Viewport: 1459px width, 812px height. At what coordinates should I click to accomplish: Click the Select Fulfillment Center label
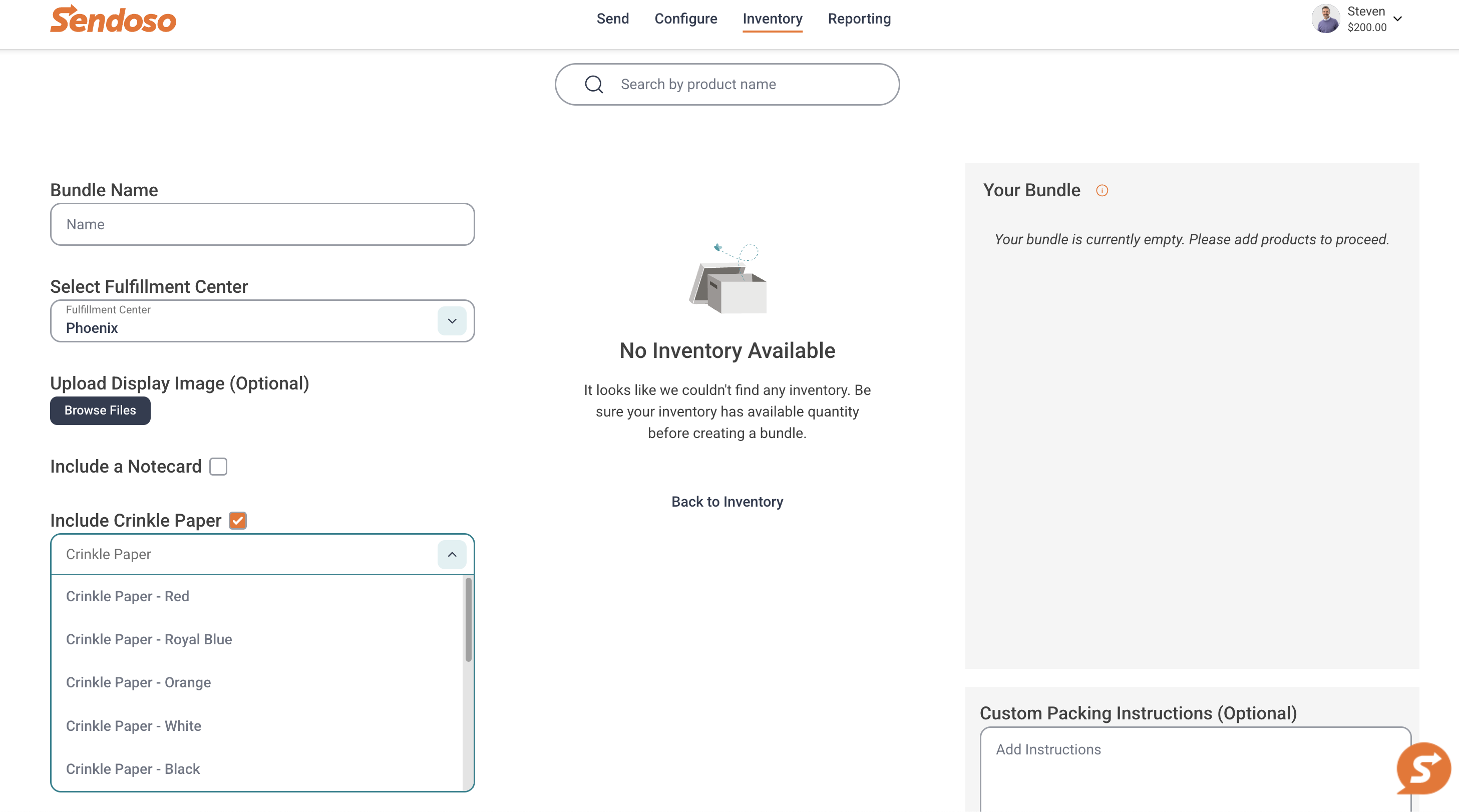tap(149, 286)
